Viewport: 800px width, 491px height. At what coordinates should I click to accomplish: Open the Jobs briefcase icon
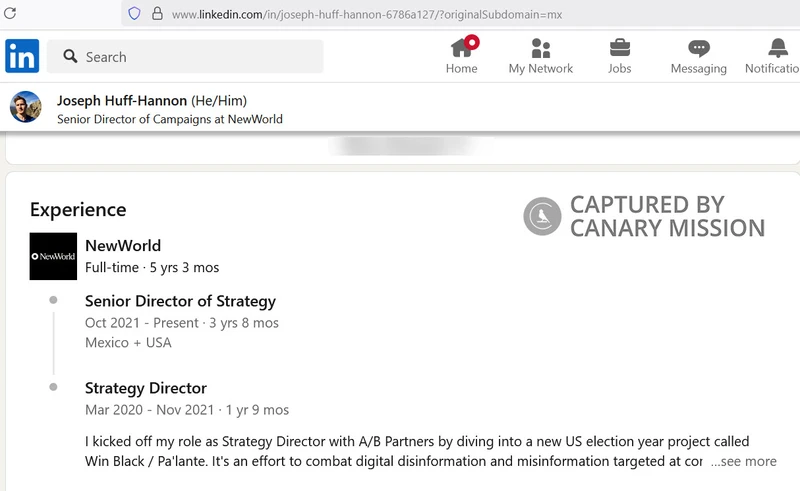(x=620, y=47)
